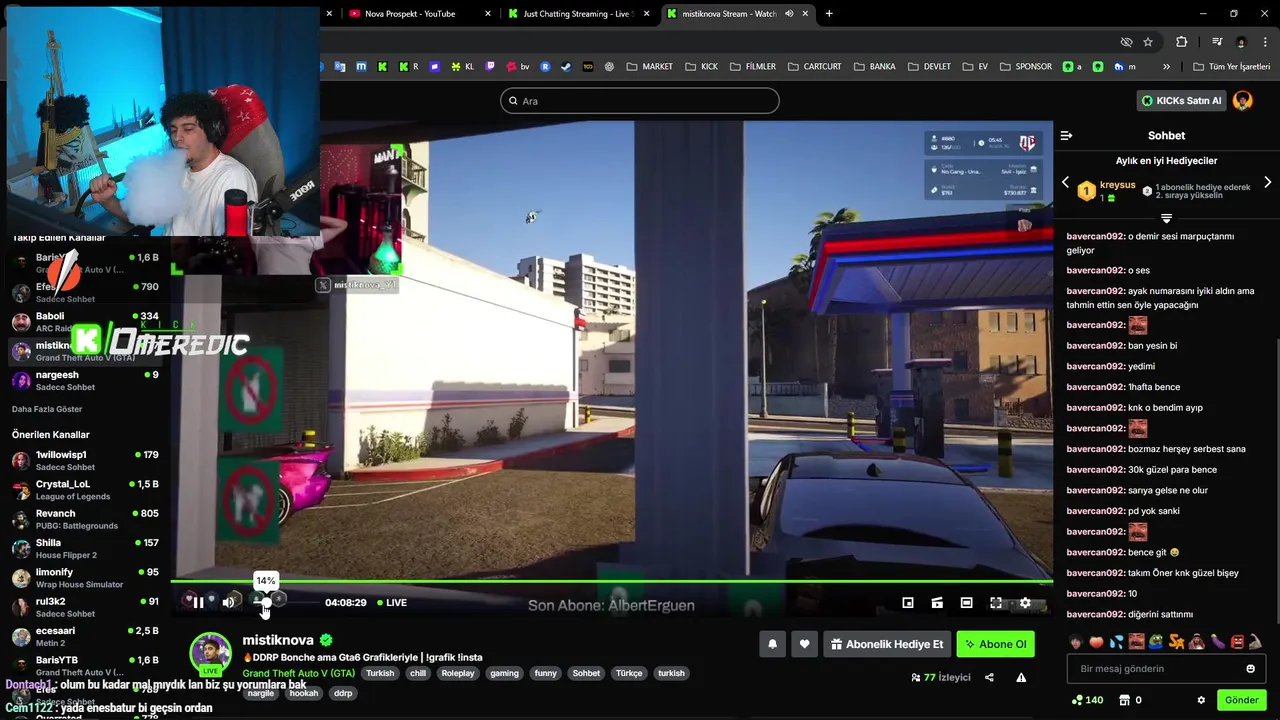Image resolution: width=1280 pixels, height=720 pixels.
Task: Open the Revanch recommended channel
Action: pos(85,519)
